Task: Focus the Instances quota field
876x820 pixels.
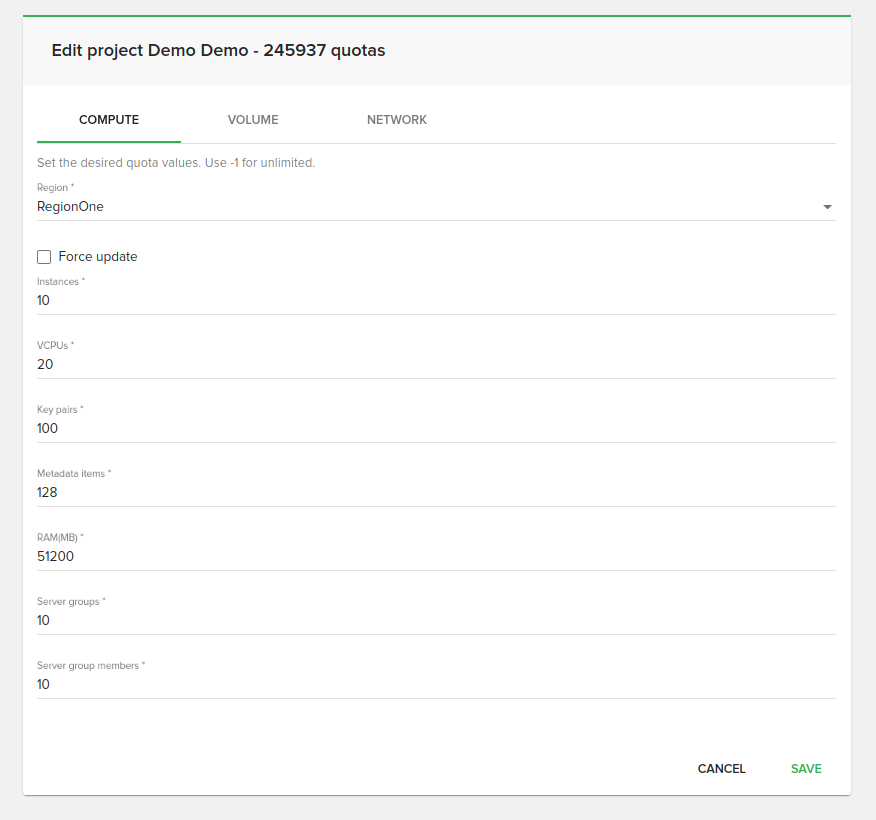Action: (436, 301)
